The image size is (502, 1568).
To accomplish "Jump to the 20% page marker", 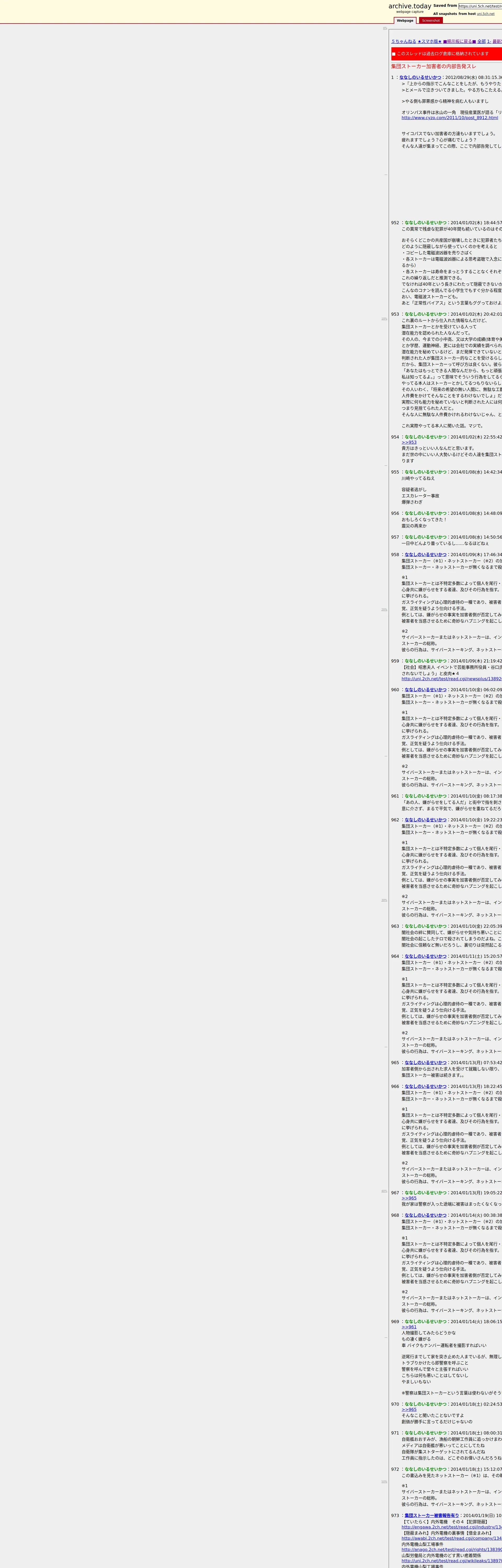I will [x=384, y=609].
